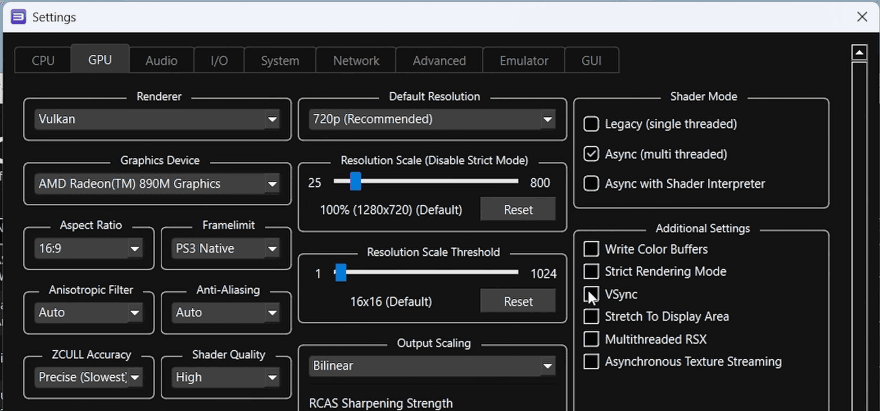Go to the I/O tab

pos(219,61)
